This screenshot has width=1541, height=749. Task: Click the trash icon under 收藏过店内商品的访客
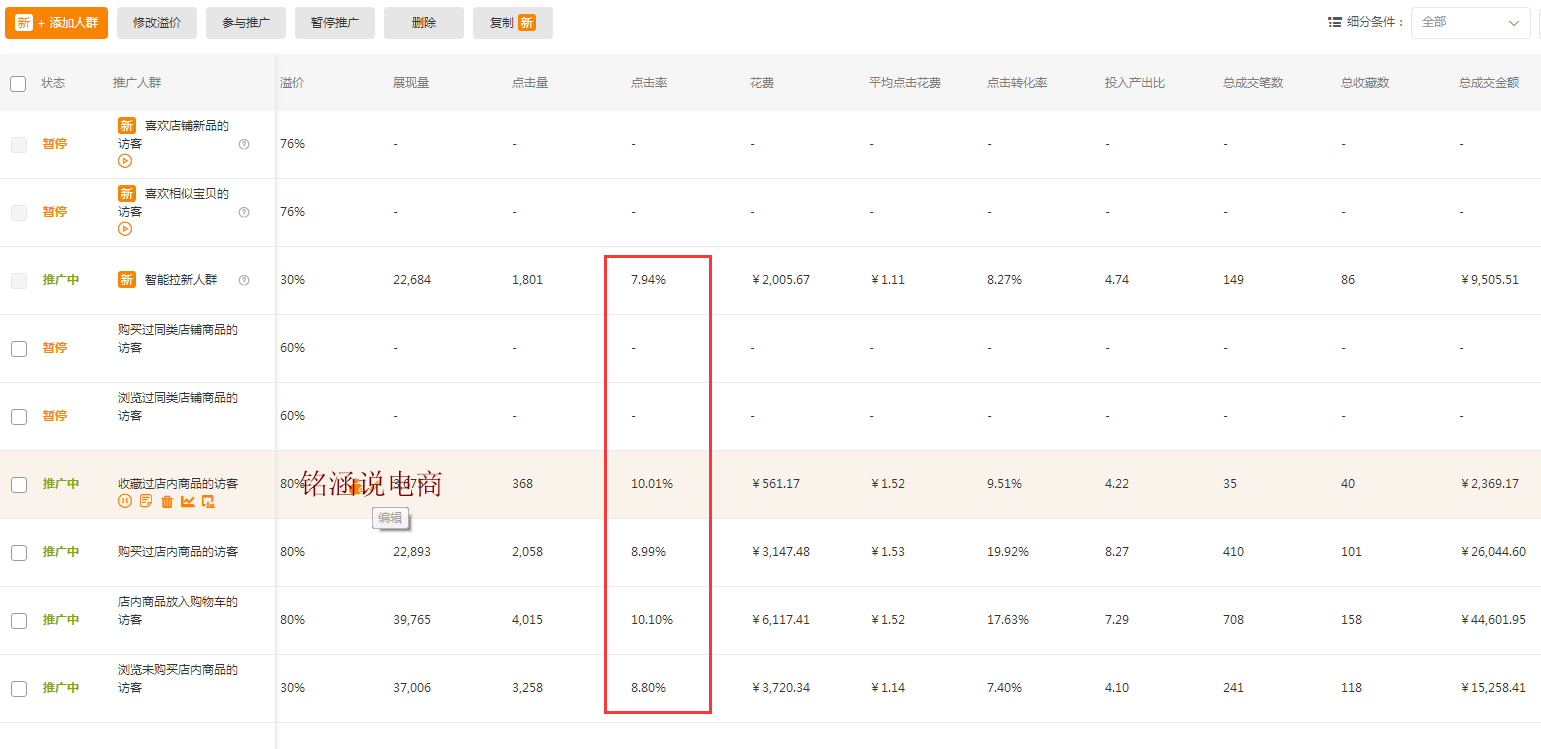pos(167,501)
